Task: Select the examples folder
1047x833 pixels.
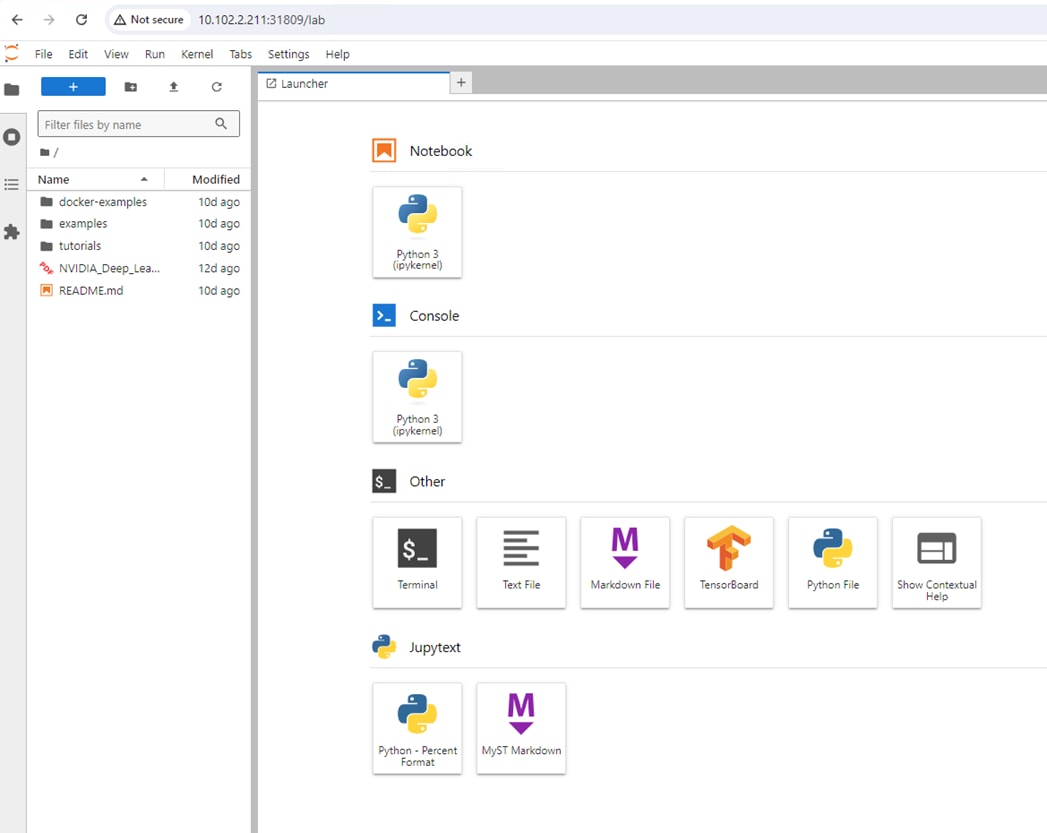Action: 139,224
